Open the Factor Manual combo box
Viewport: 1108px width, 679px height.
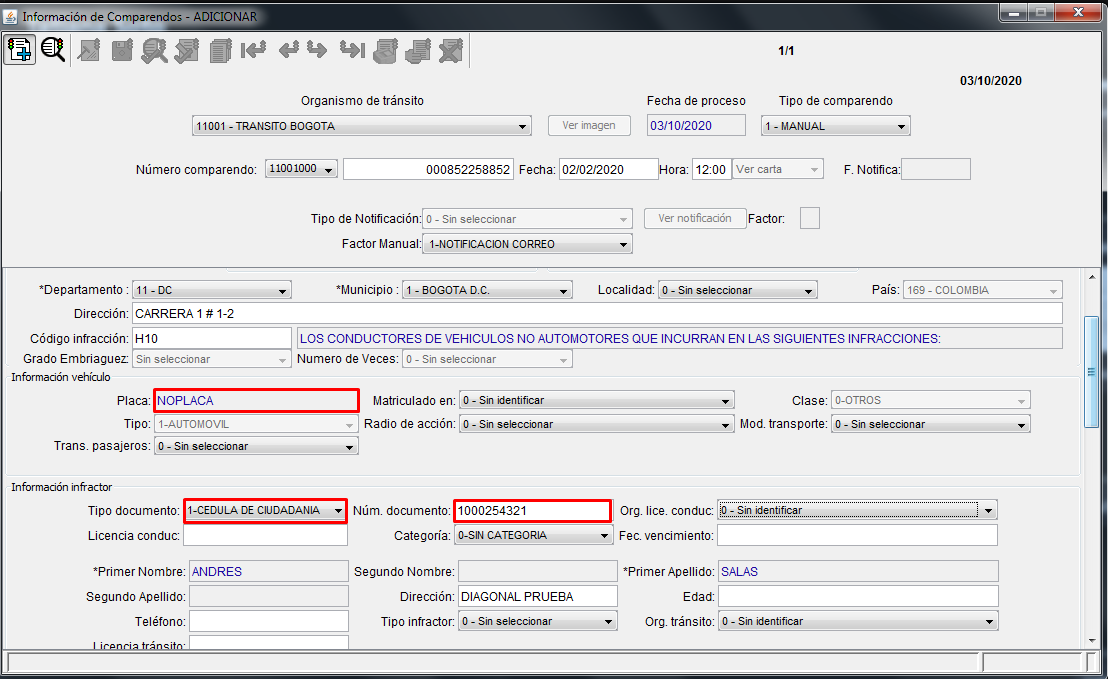(x=623, y=244)
